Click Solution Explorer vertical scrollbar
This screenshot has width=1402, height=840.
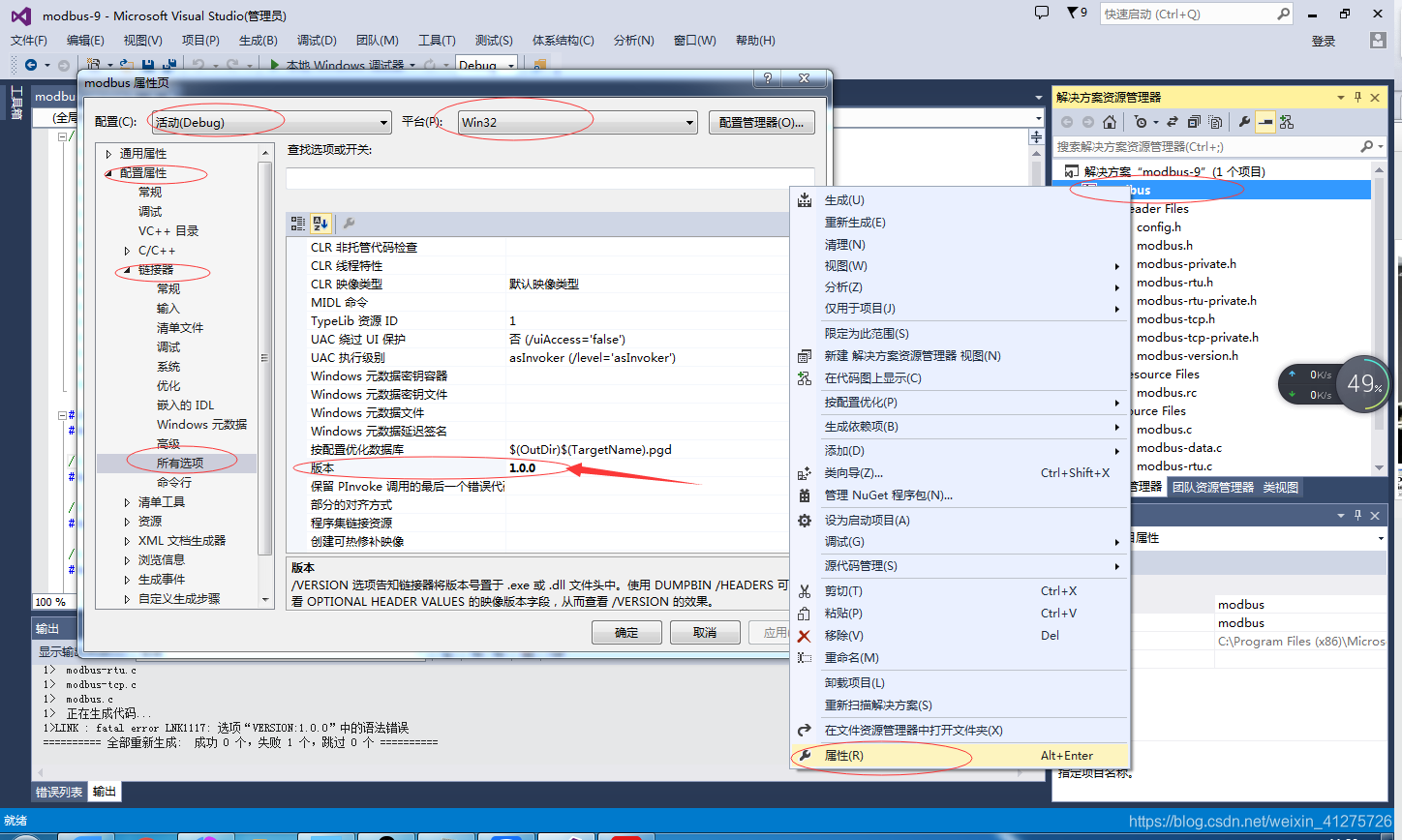1379,319
